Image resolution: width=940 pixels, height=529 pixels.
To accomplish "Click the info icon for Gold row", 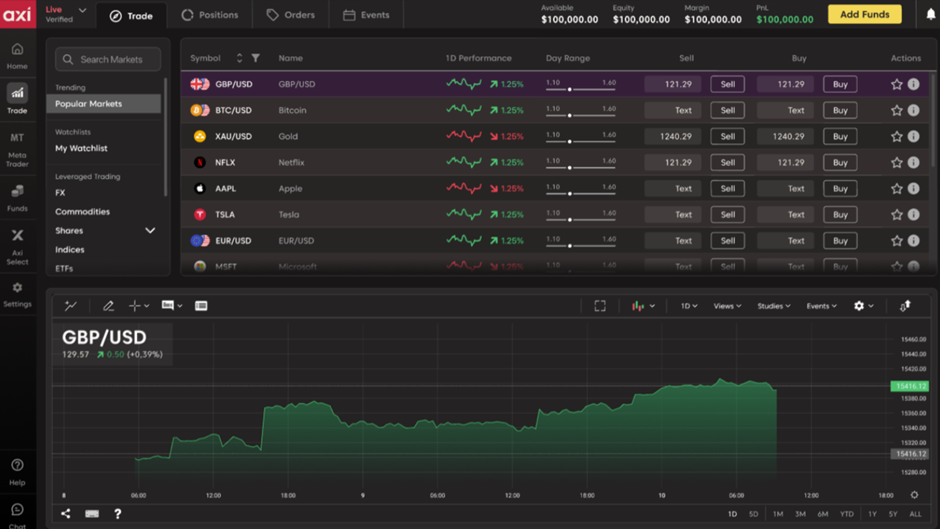I will click(913, 137).
